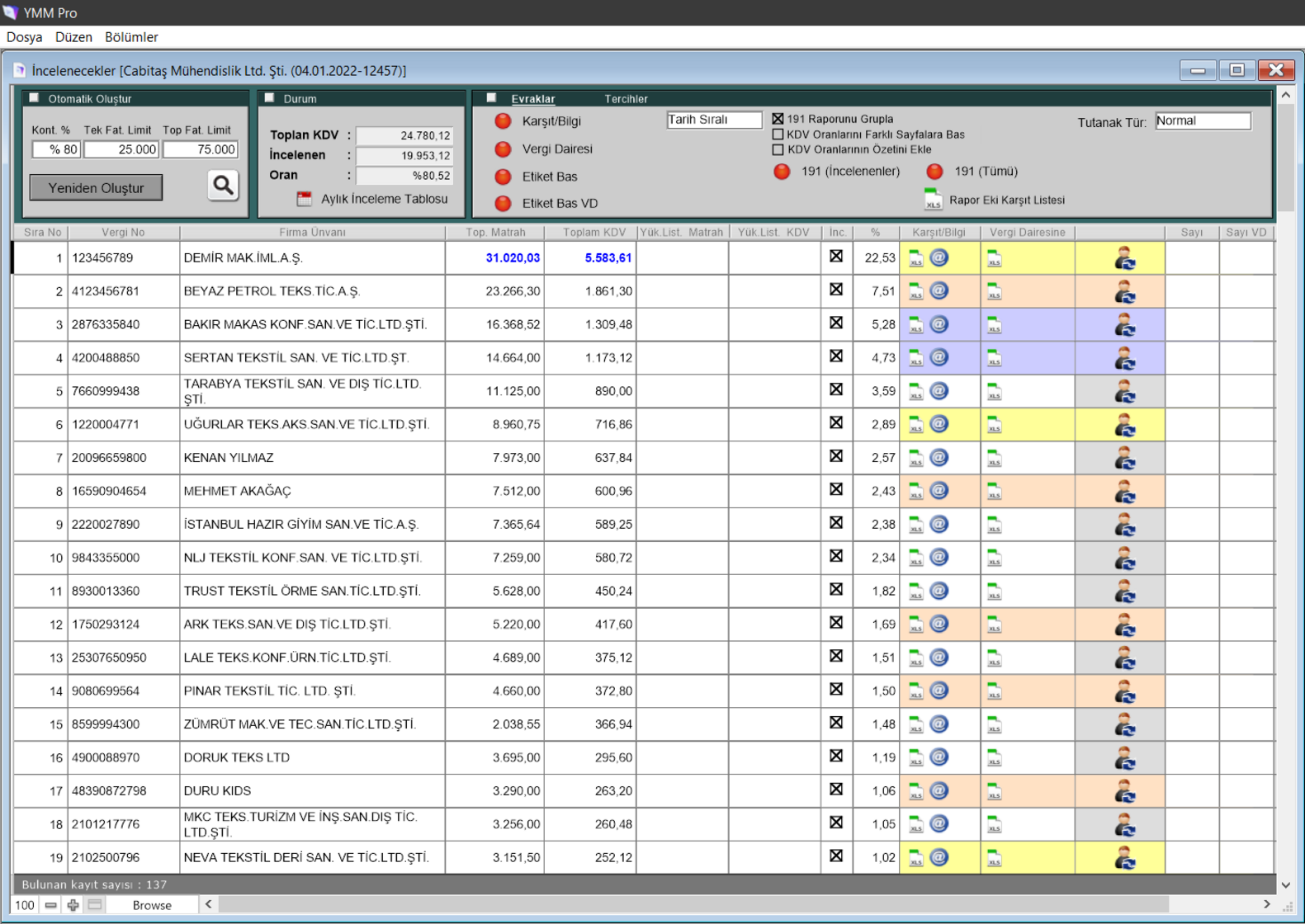Export Vergi Dairesine XLS for DURU KIDS
This screenshot has height=924, width=1305.
tap(994, 791)
